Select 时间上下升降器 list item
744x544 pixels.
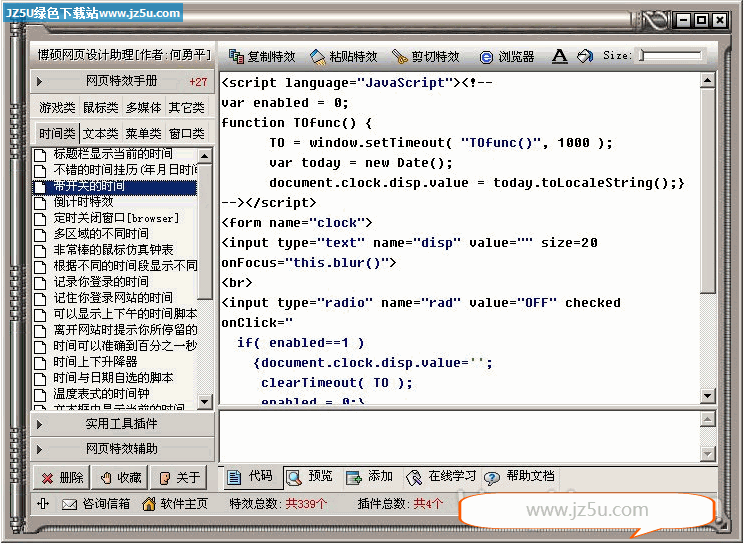(x=114, y=362)
